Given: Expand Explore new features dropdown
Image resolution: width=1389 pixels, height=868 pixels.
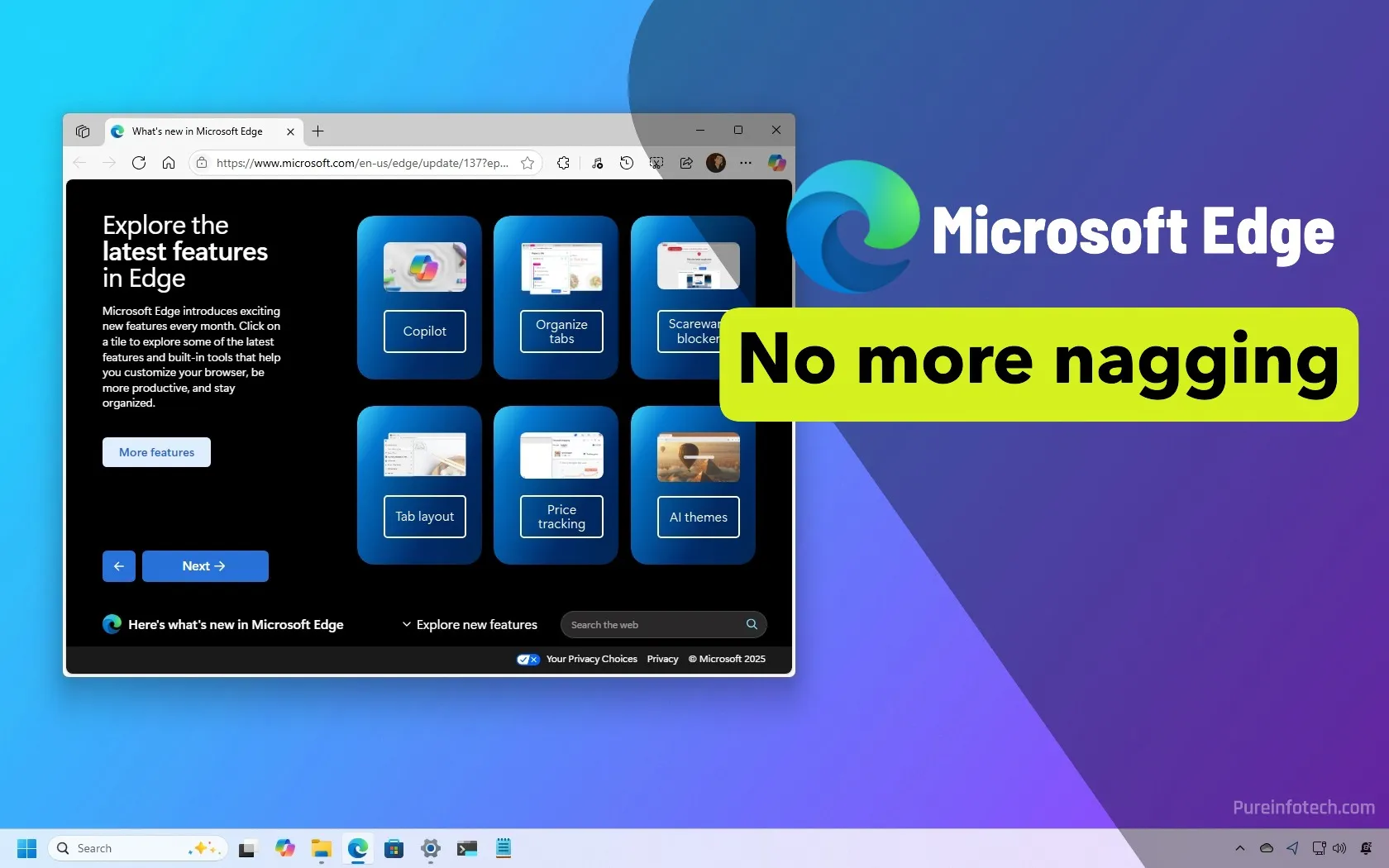Looking at the screenshot, I should click(470, 625).
